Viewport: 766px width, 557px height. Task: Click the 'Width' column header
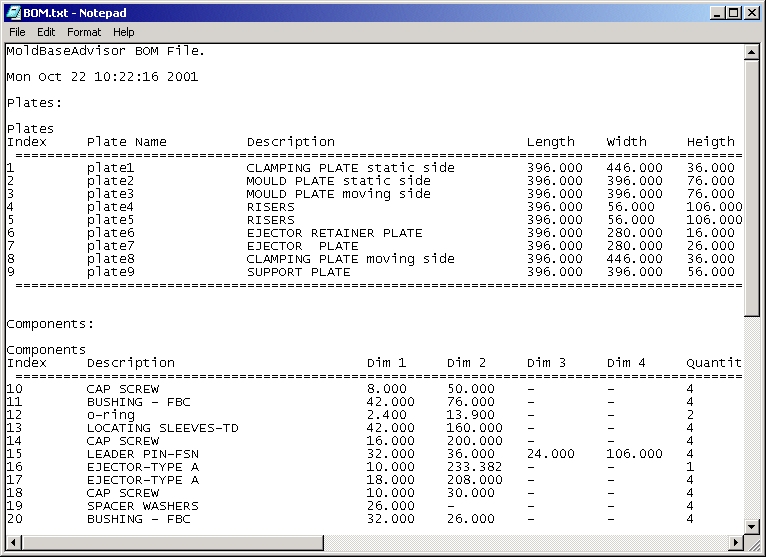coord(626,142)
